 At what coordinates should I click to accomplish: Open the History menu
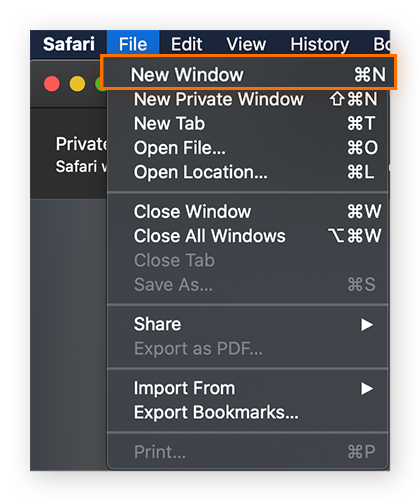coord(320,44)
